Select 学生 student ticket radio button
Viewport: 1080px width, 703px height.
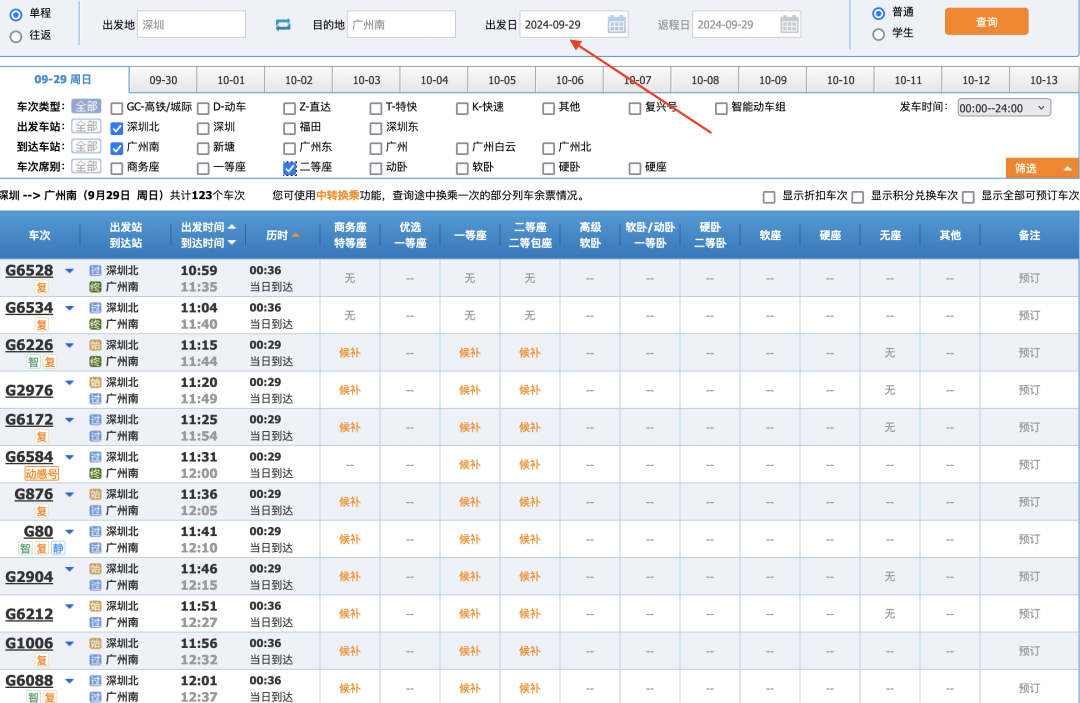tap(878, 34)
